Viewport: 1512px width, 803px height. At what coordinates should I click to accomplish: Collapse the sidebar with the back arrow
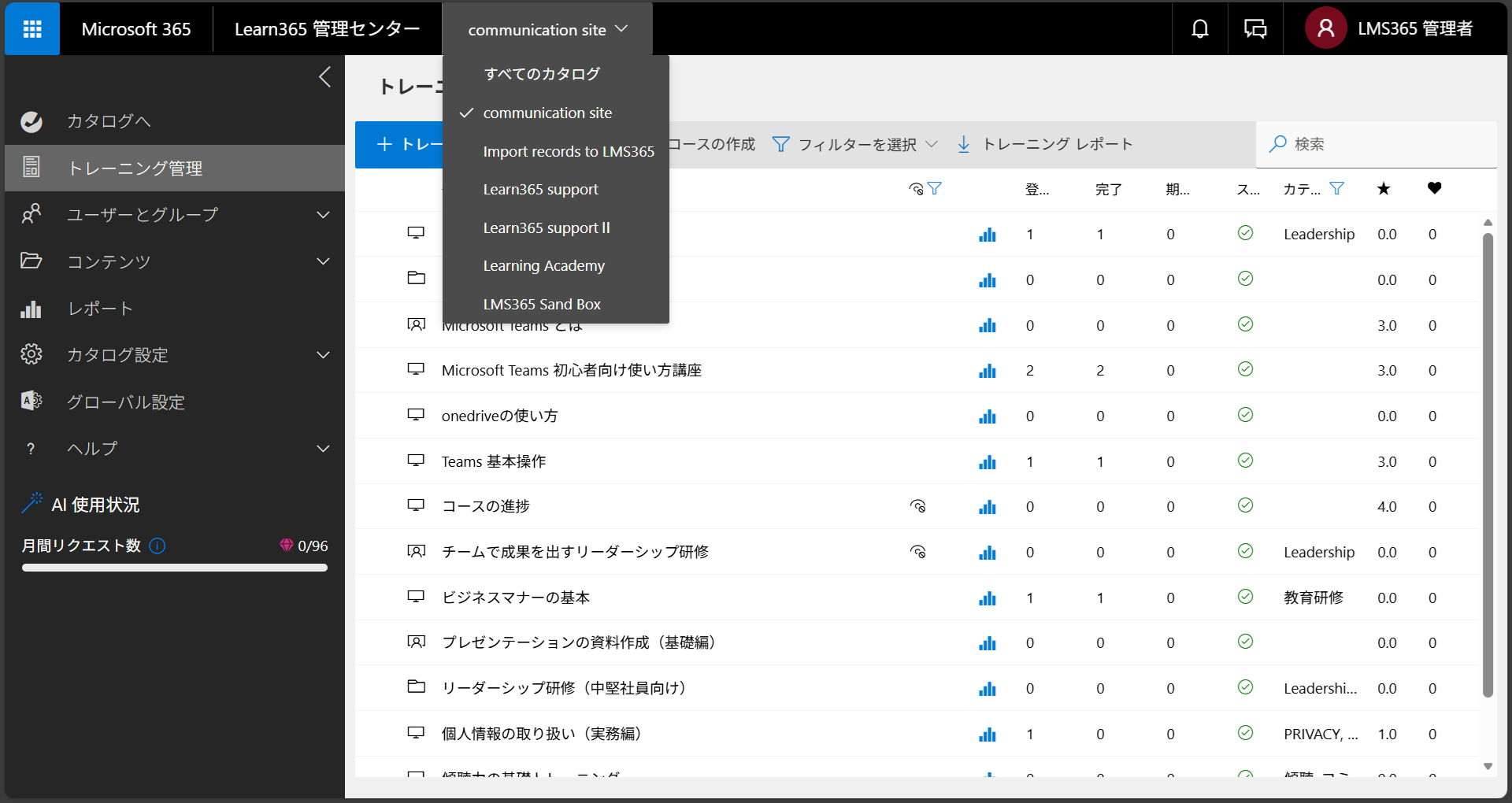point(324,76)
